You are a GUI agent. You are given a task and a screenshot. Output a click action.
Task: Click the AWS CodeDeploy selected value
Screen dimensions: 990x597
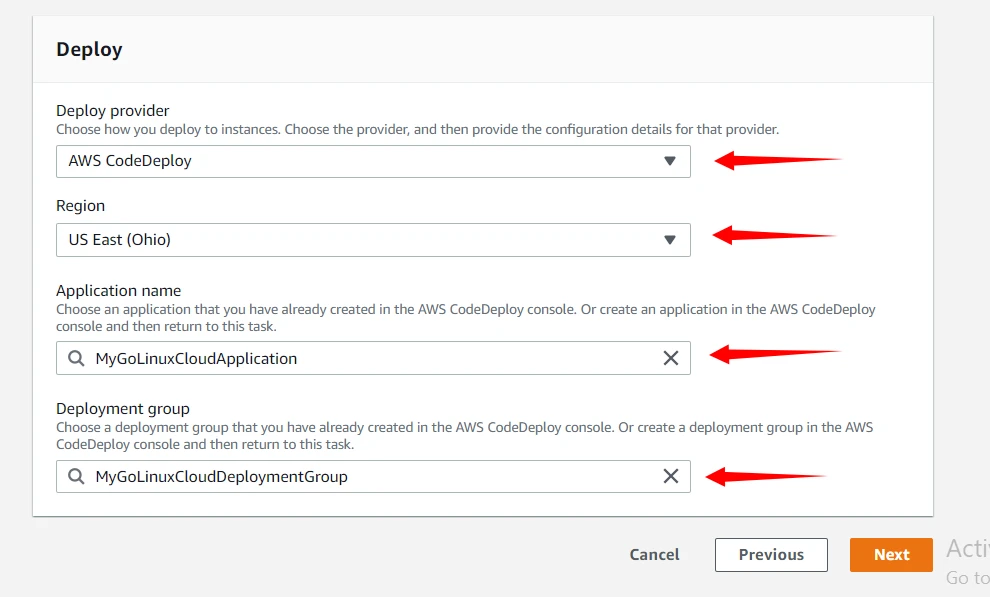(130, 161)
